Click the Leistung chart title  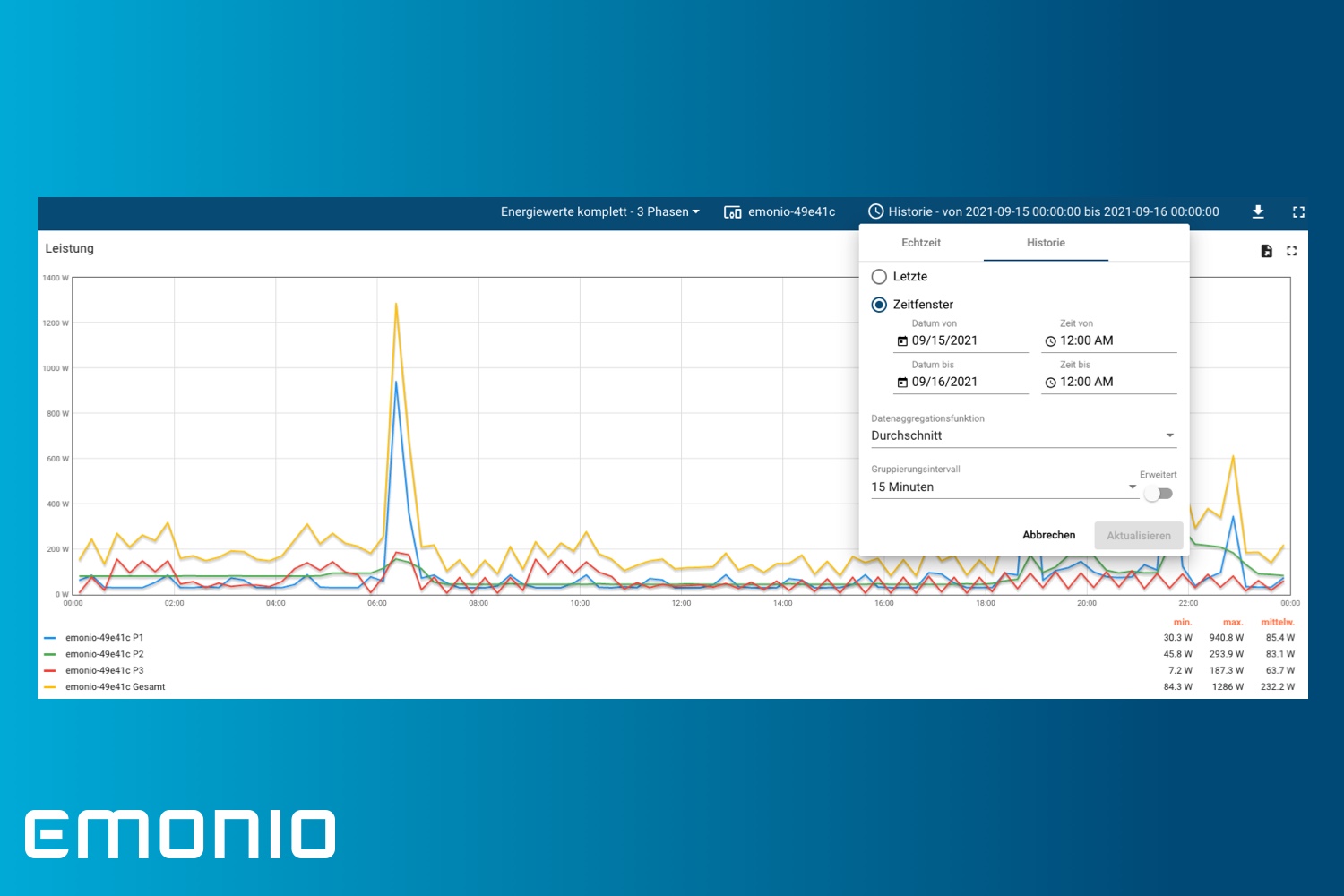[70, 248]
